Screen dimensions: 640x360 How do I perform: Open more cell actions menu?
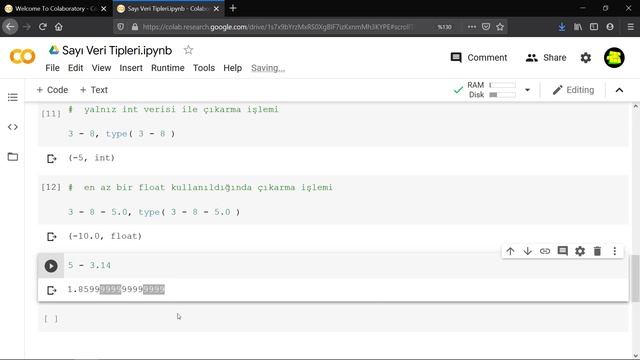click(615, 251)
